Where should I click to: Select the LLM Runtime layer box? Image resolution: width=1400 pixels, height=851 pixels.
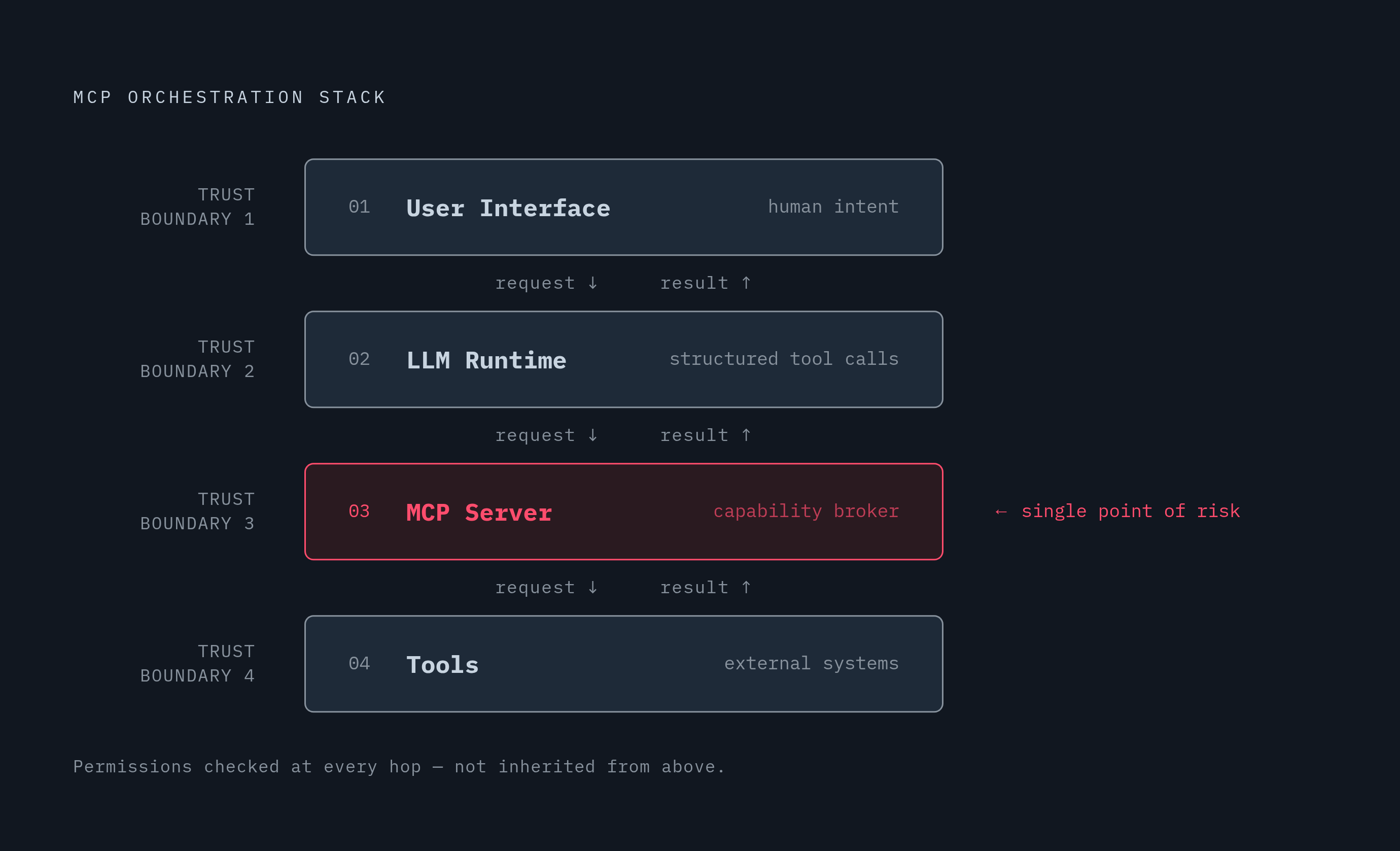coord(623,359)
